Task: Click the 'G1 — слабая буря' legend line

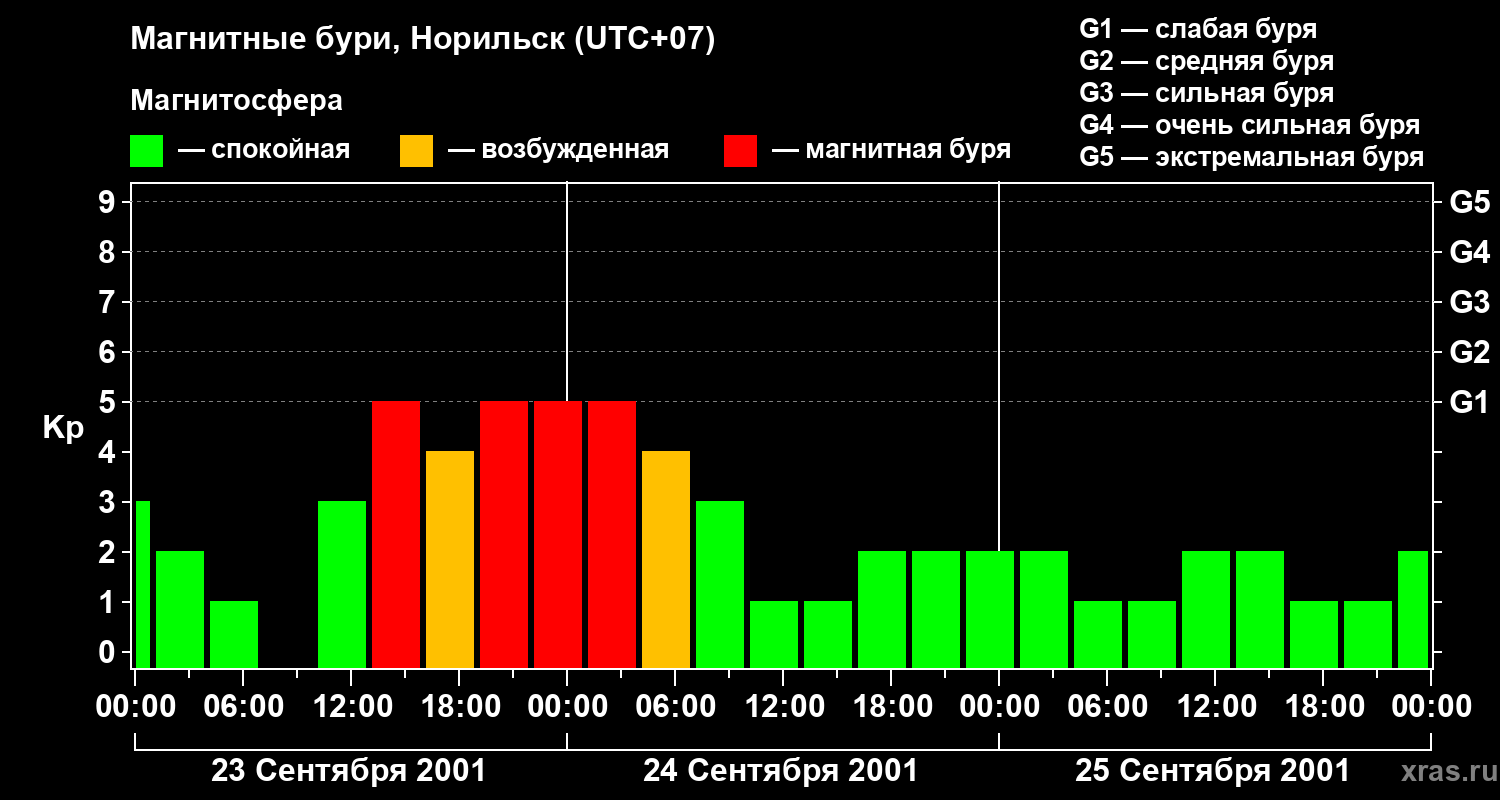Action: [x=1198, y=29]
